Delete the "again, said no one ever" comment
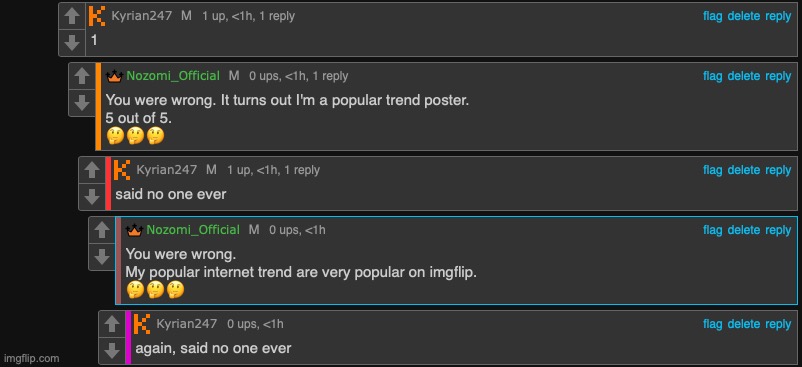 (x=744, y=324)
